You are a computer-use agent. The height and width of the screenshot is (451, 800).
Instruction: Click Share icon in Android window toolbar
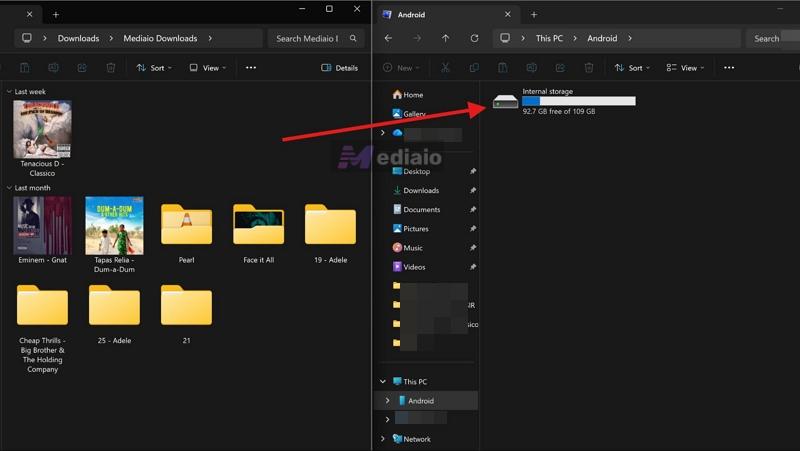tap(560, 68)
